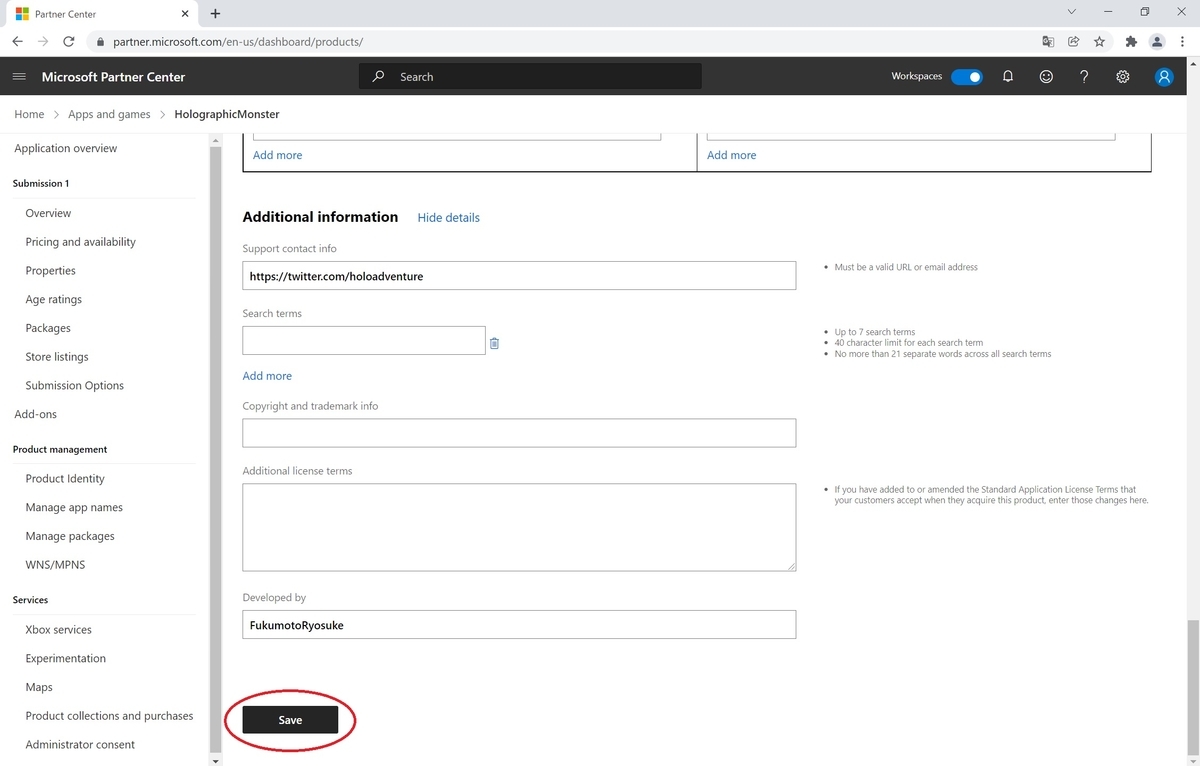
Task: Open Product Identity
Action: [65, 479]
